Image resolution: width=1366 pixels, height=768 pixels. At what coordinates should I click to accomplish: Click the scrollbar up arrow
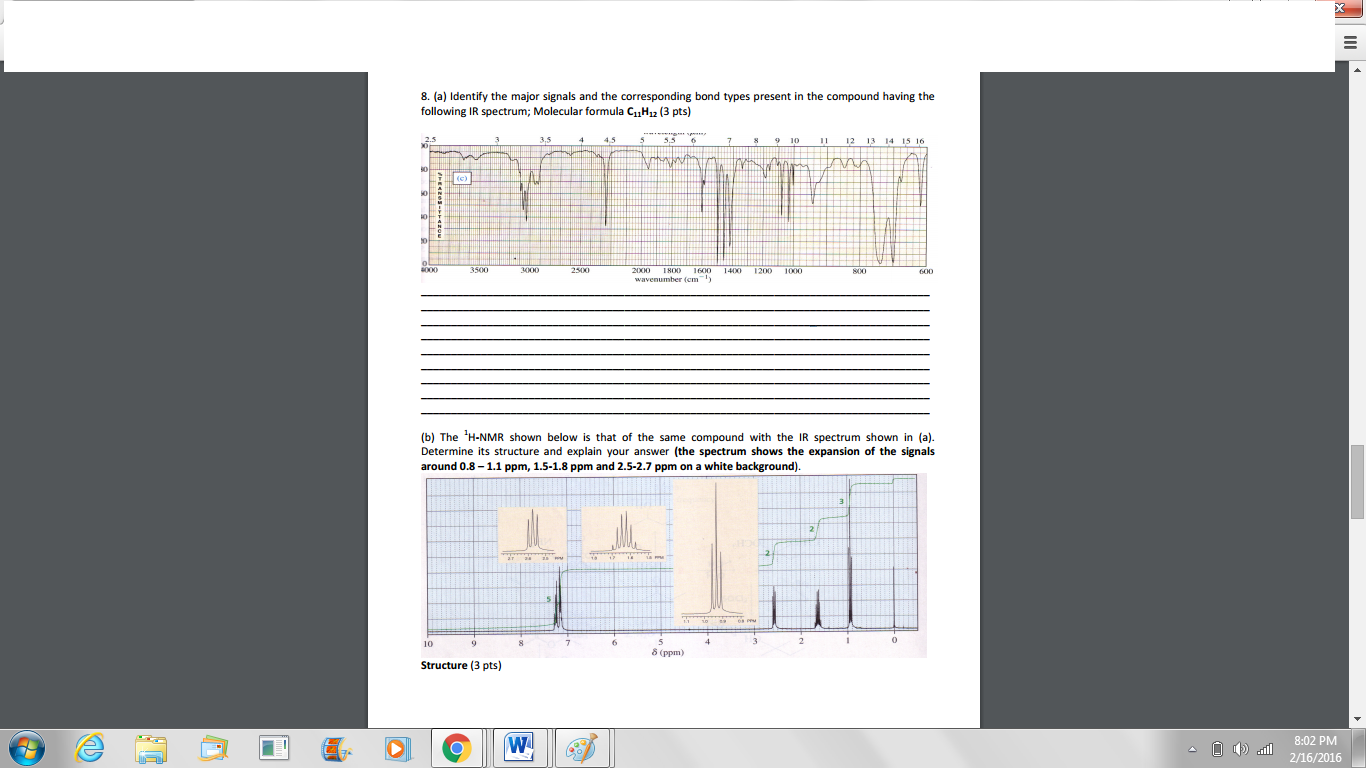(x=1357, y=69)
